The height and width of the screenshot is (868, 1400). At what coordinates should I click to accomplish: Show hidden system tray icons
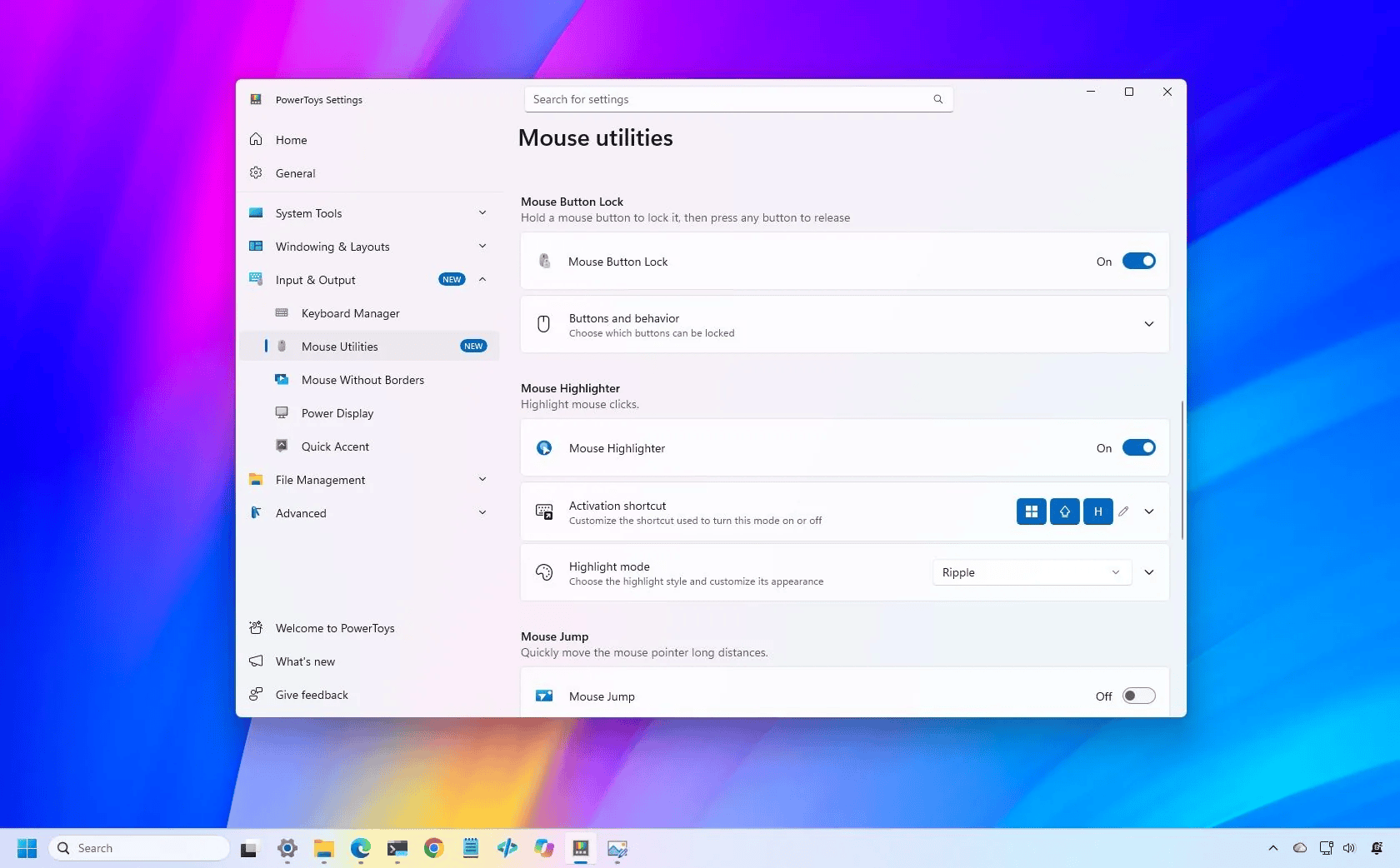1272,848
